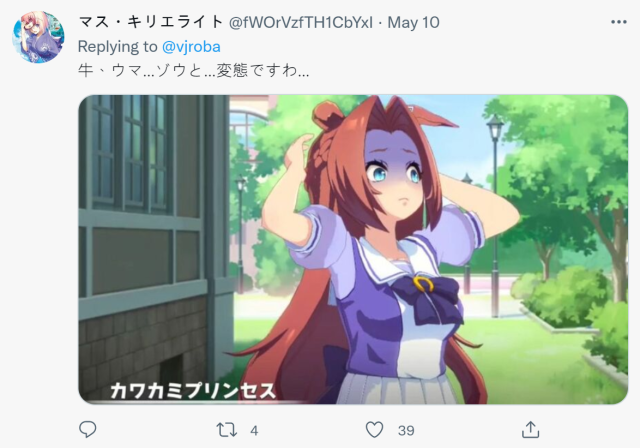Click the 'Replying to' label text
Image resolution: width=640 pixels, height=448 pixels.
(x=117, y=47)
